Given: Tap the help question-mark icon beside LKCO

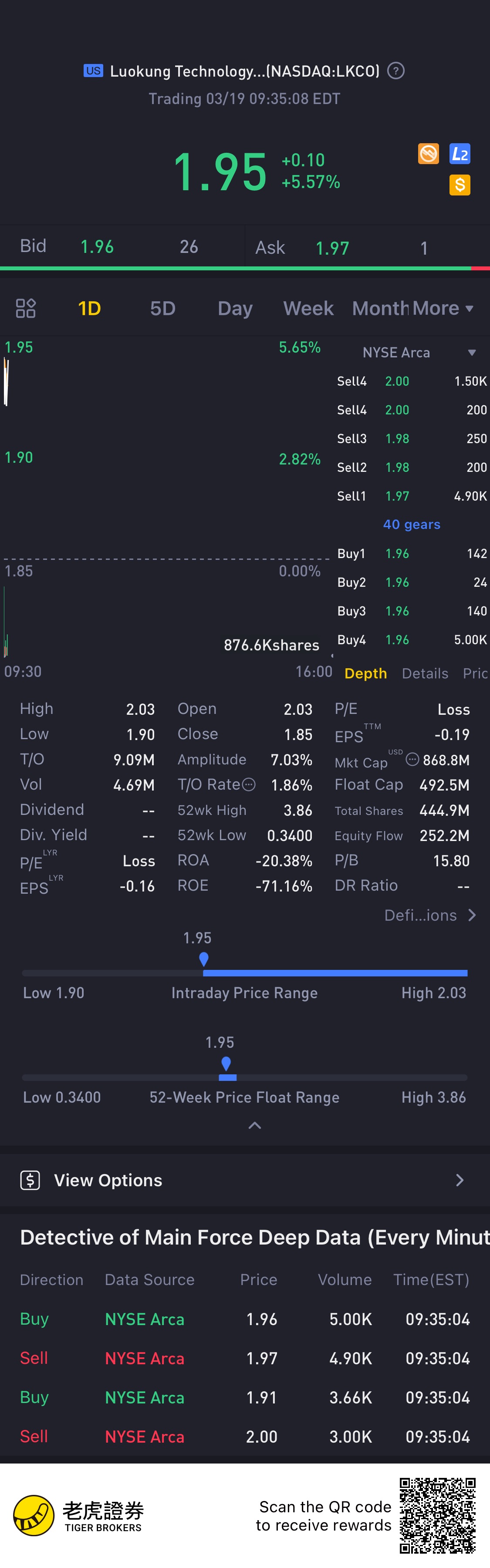Looking at the screenshot, I should [x=395, y=71].
